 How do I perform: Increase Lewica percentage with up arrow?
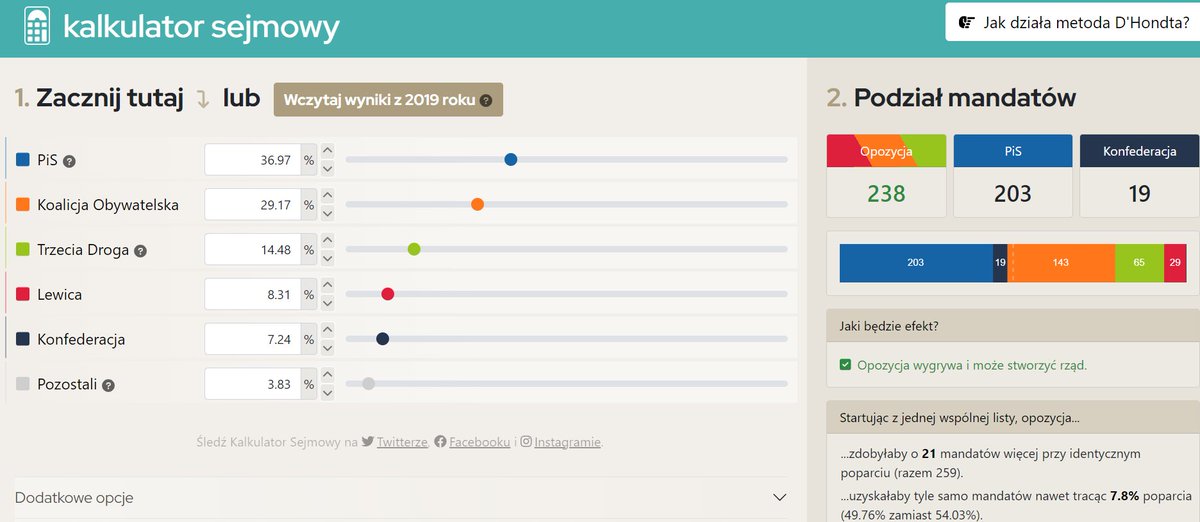[327, 287]
